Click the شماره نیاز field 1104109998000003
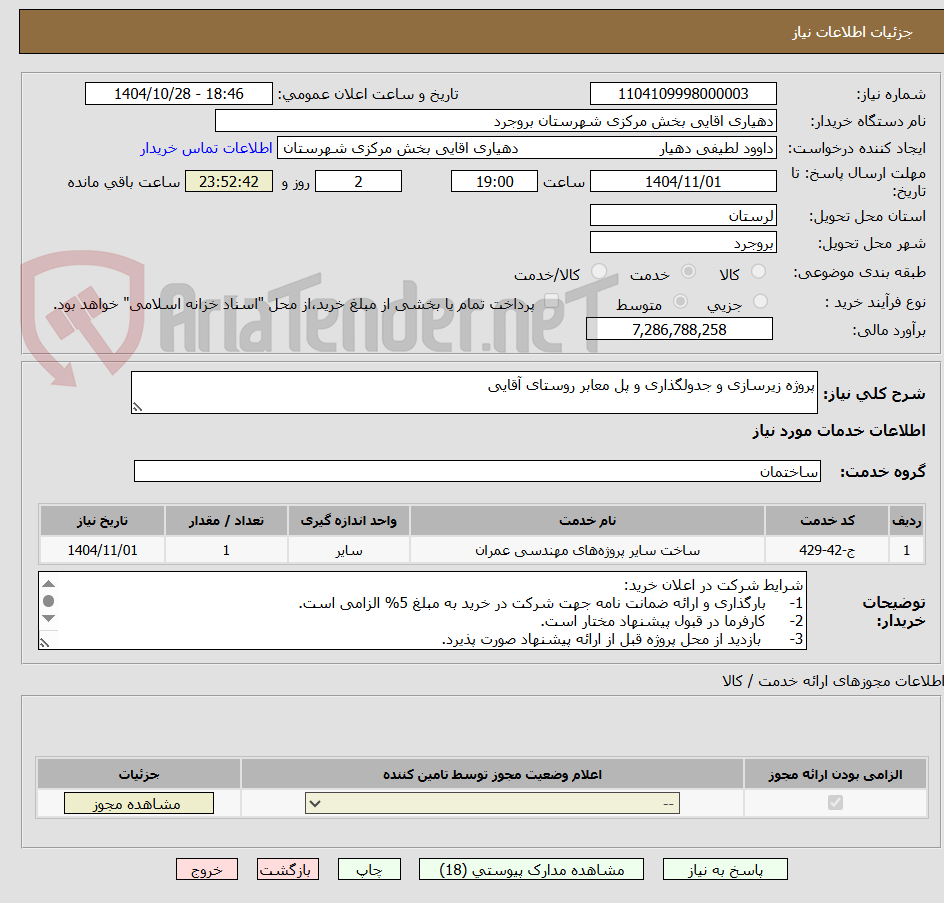Image resolution: width=944 pixels, height=903 pixels. [x=683, y=94]
